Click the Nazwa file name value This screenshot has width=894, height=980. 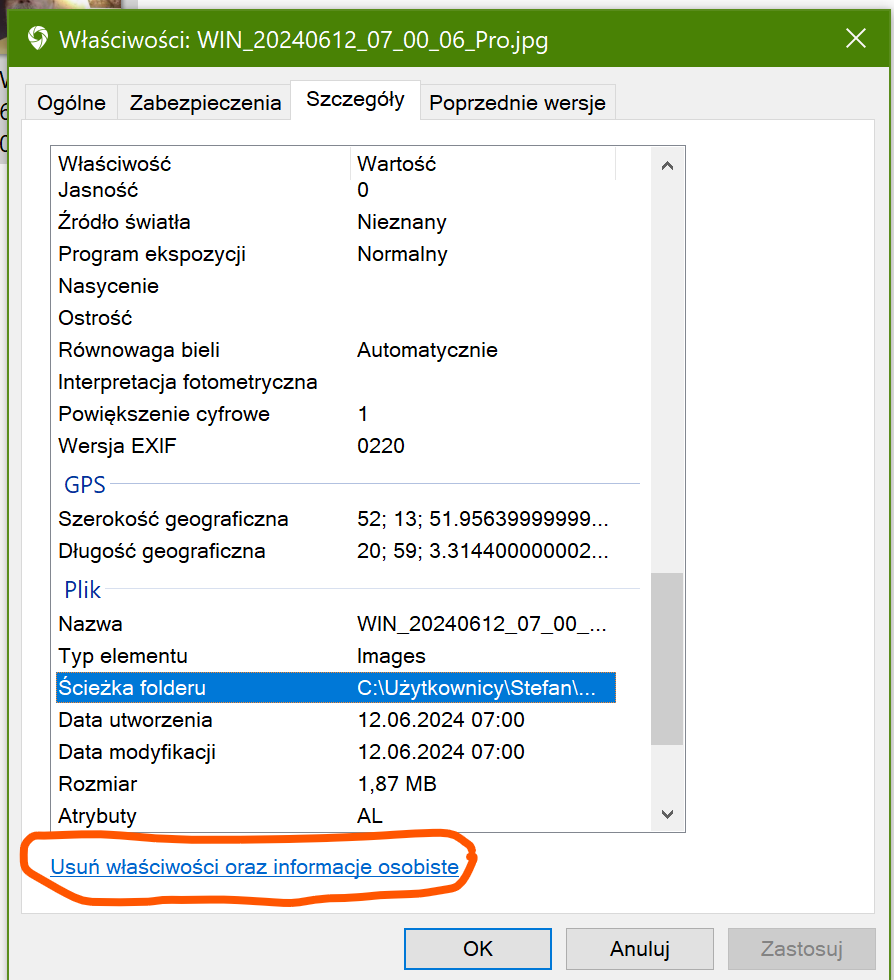coord(481,624)
